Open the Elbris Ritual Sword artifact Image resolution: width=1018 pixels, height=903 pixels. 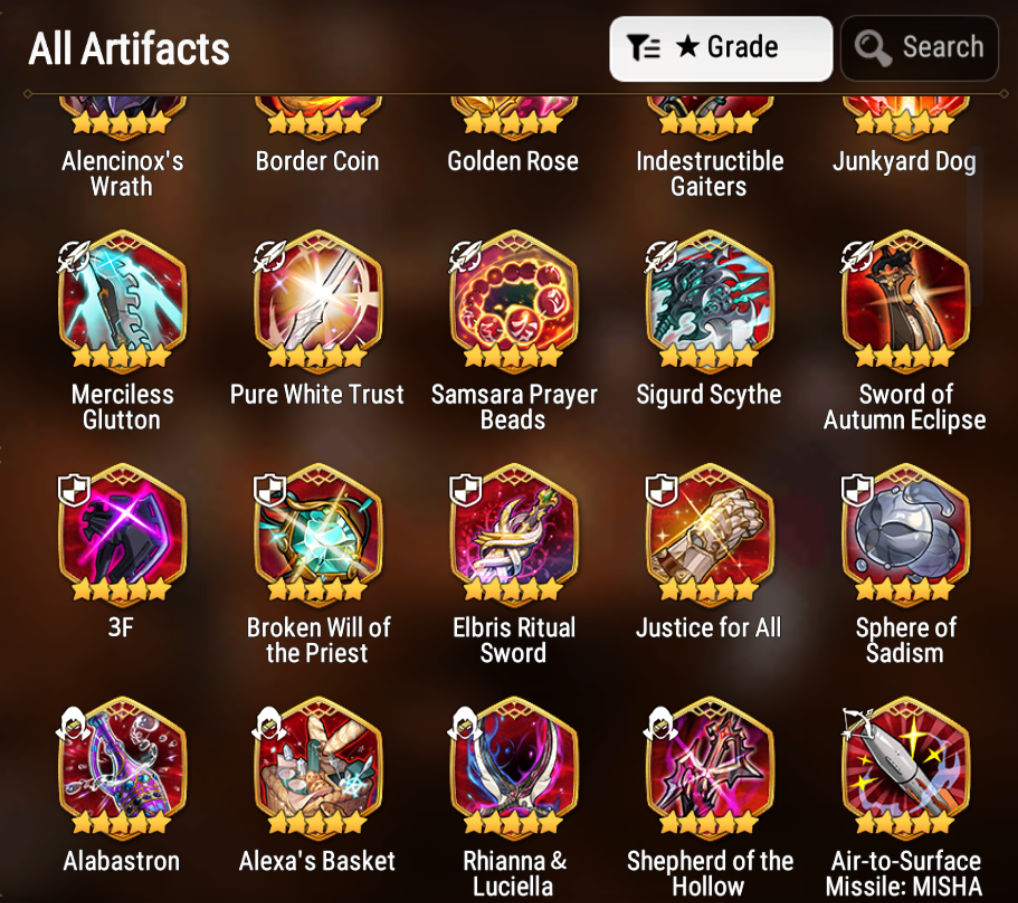514,535
